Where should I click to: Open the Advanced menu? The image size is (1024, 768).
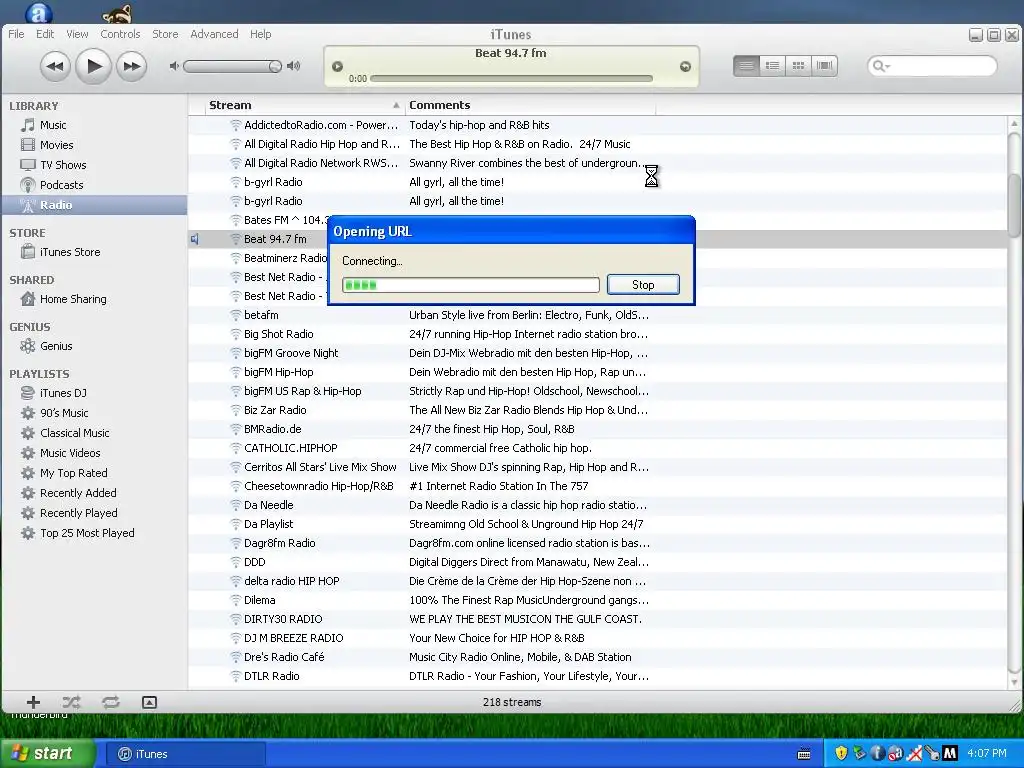(214, 34)
